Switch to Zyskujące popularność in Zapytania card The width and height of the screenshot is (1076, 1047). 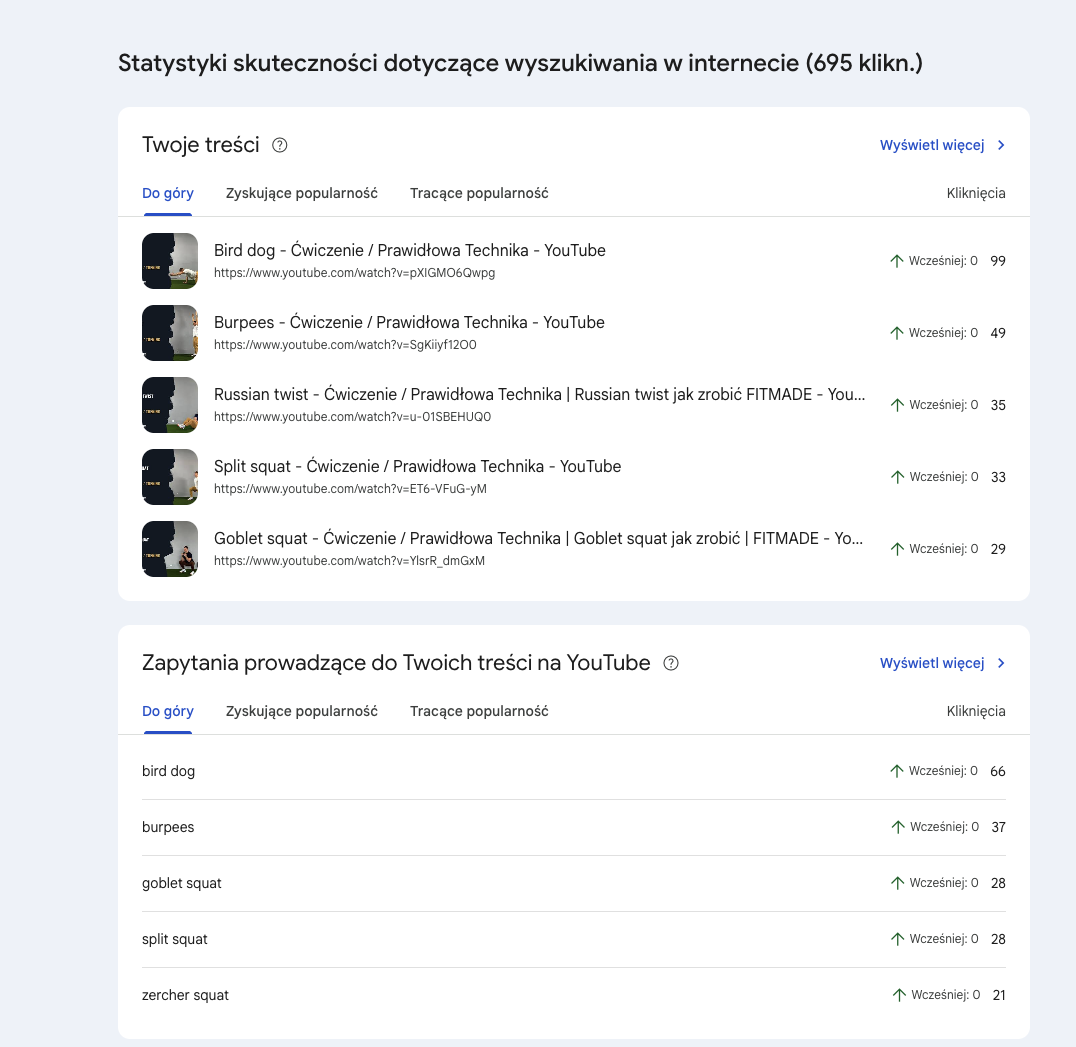click(x=302, y=711)
